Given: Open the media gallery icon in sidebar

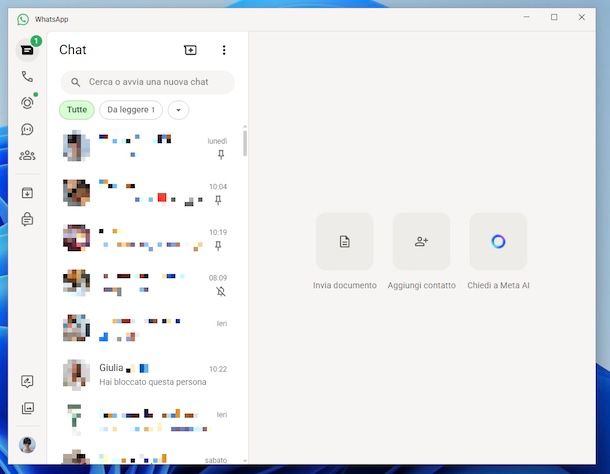Looking at the screenshot, I should coord(28,408).
